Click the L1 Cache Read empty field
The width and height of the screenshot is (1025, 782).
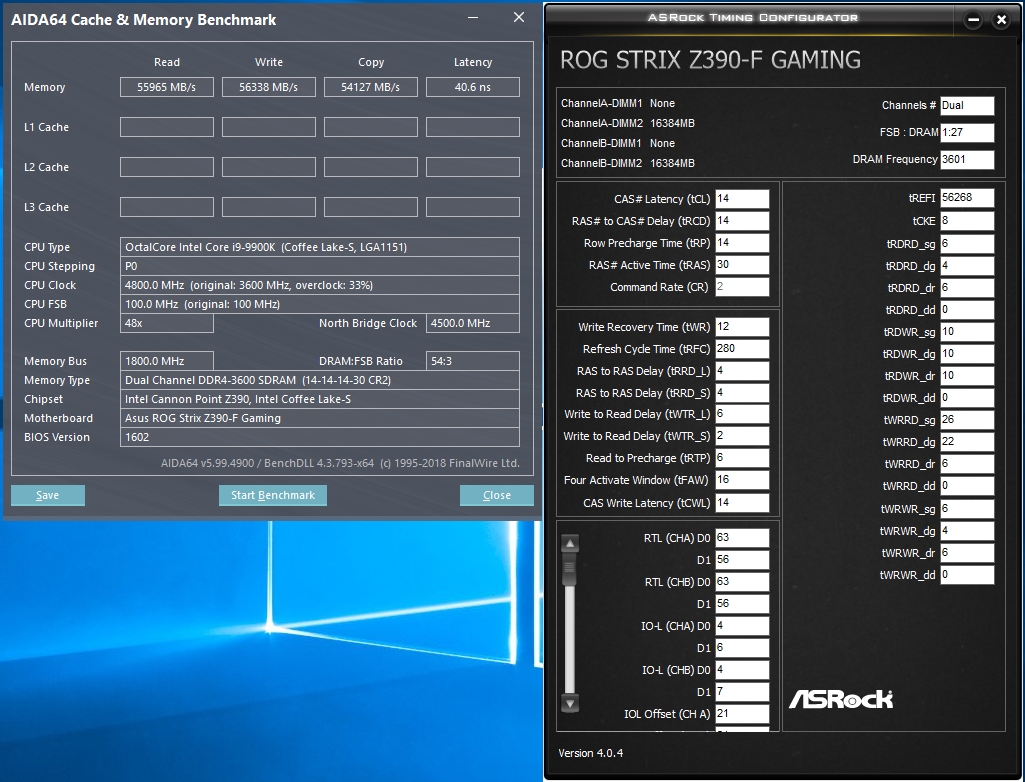(x=167, y=127)
